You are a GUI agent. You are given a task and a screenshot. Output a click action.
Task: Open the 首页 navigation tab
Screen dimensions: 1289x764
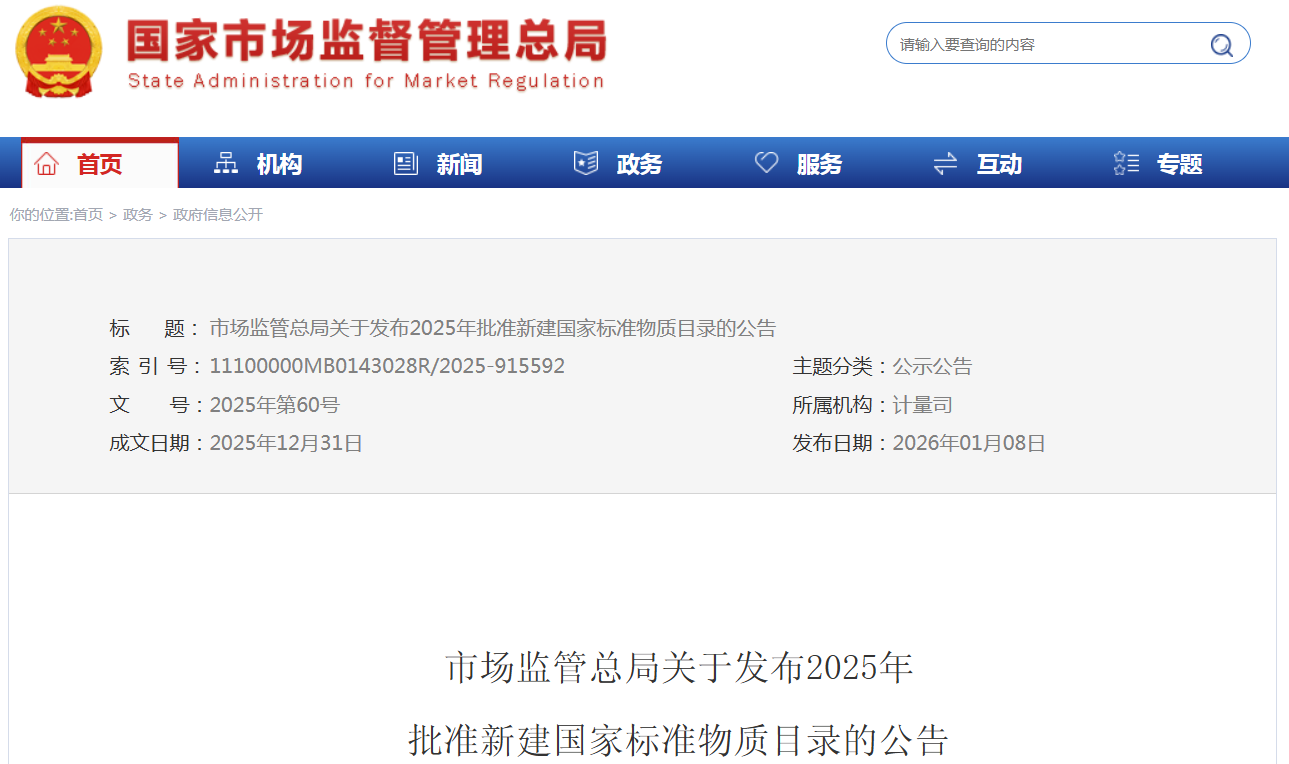click(x=100, y=164)
